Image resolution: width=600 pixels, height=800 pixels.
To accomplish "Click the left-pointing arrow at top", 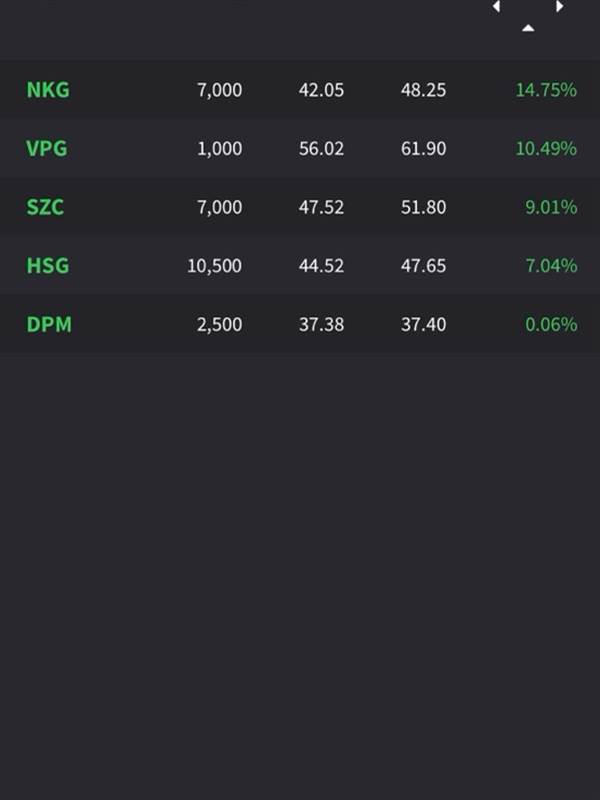I will 496,6.
